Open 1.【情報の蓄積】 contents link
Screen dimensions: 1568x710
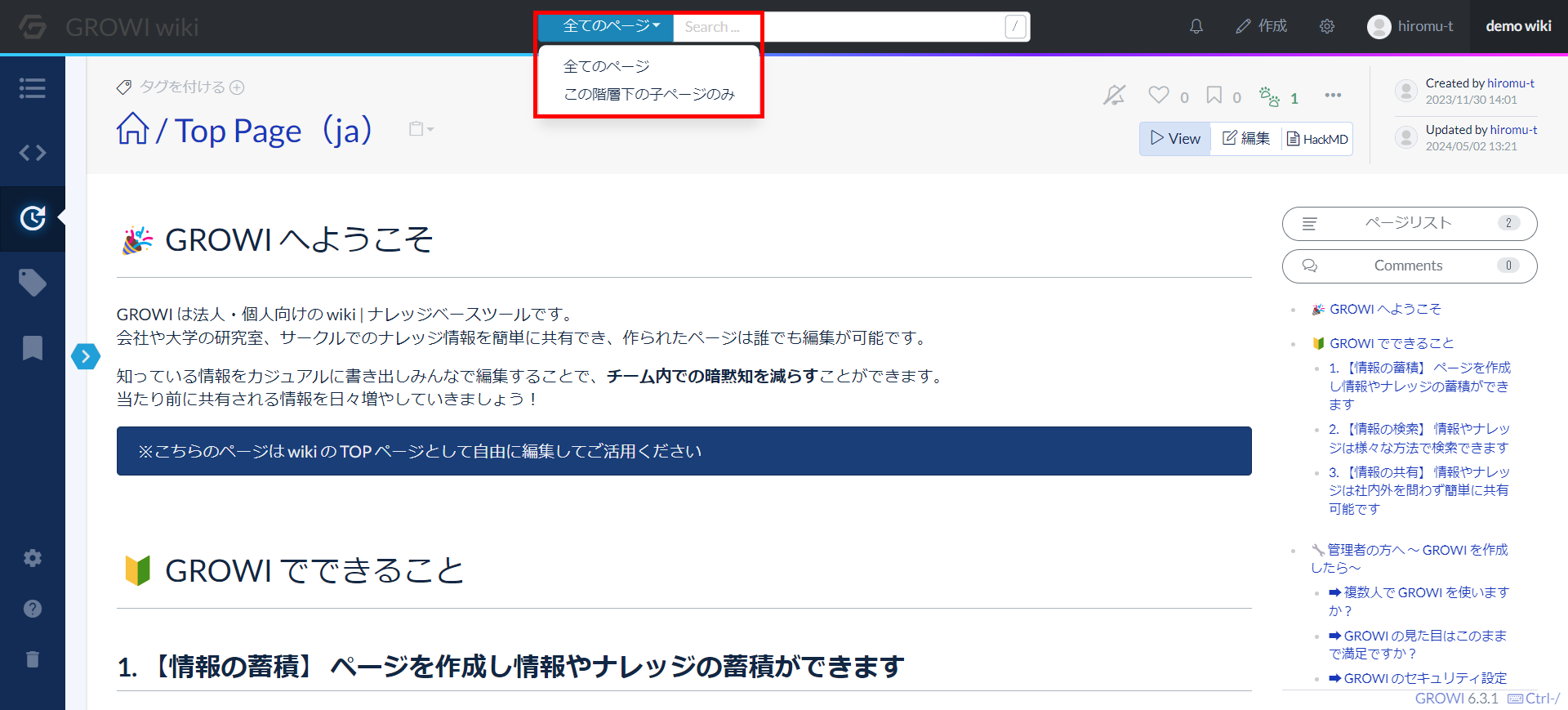[x=1419, y=386]
